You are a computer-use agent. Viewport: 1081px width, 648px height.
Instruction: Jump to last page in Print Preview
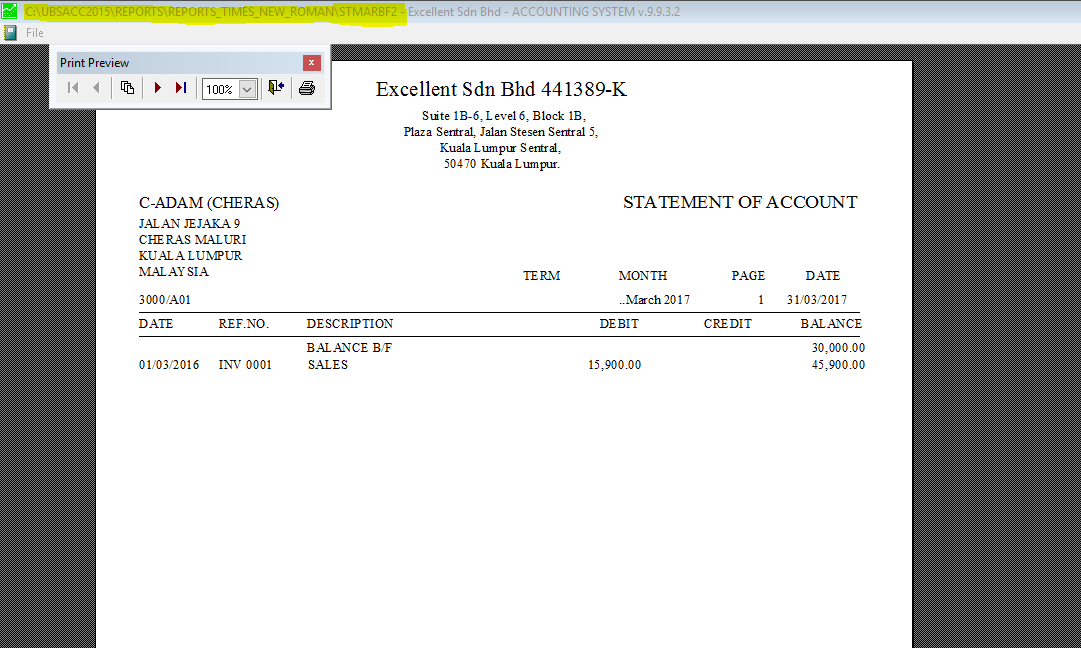click(181, 88)
